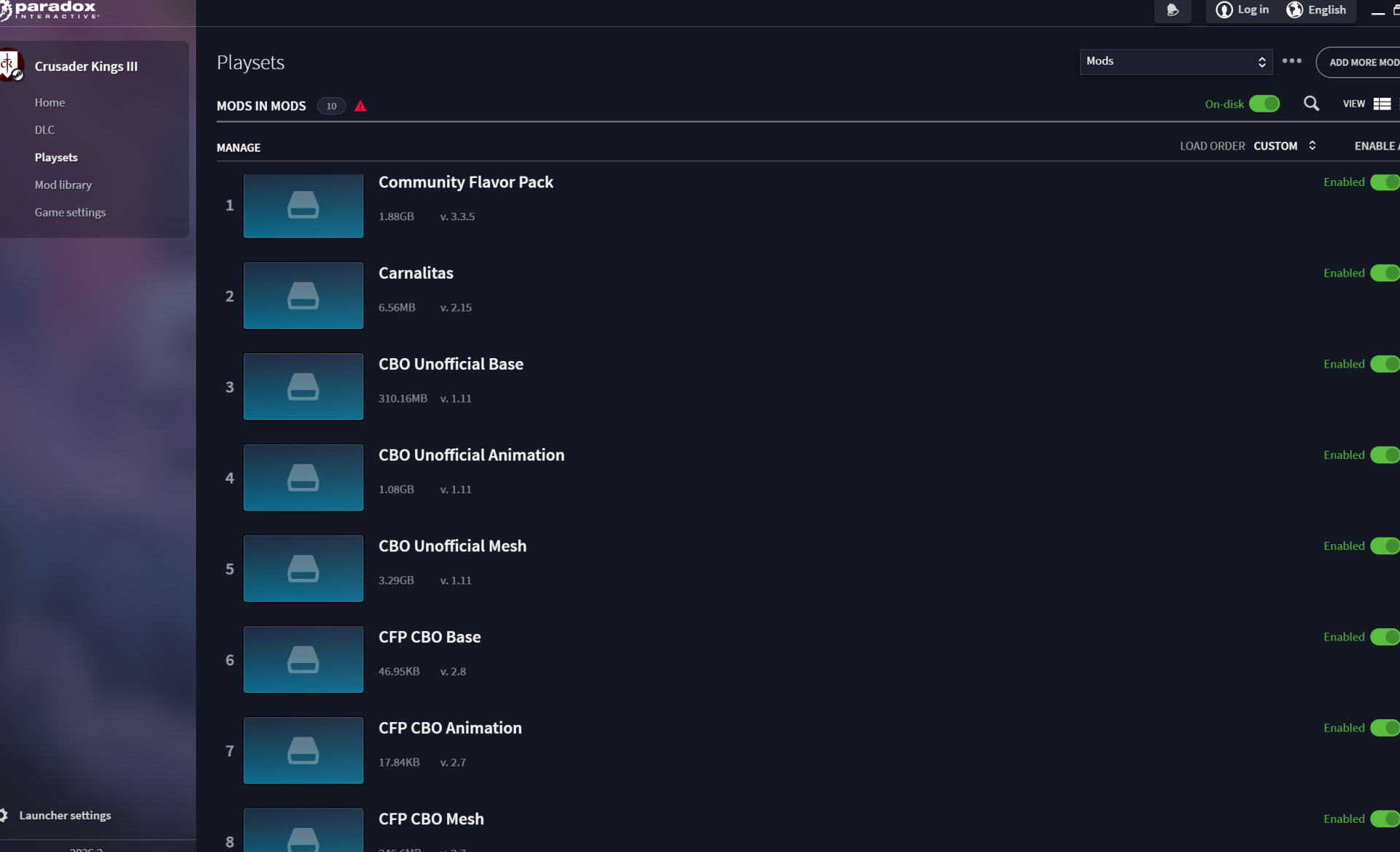
Task: Open the notifications icon in top bar
Action: tap(1172, 10)
